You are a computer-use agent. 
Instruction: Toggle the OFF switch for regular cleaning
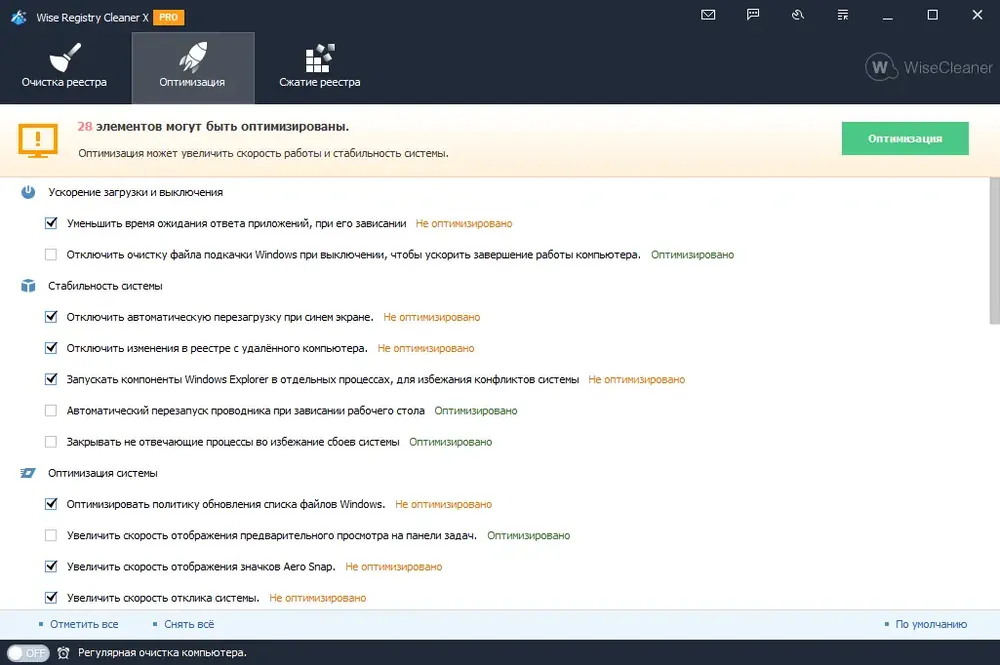click(28, 653)
